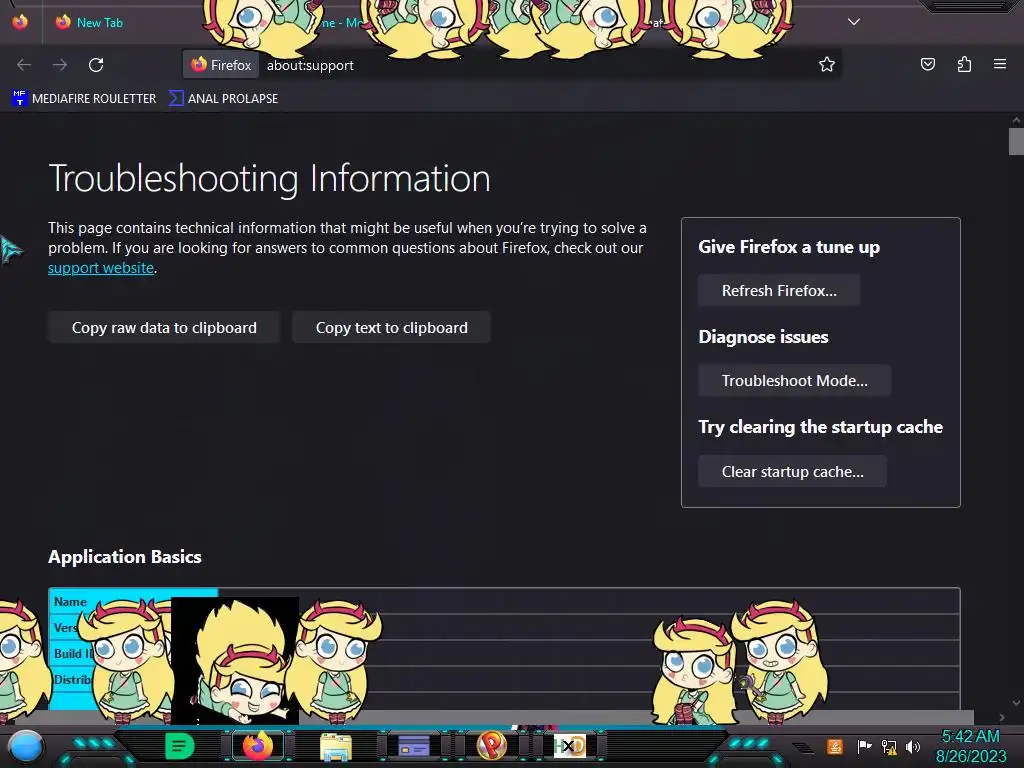Go back to previous page
The image size is (1024, 768).
(24, 65)
